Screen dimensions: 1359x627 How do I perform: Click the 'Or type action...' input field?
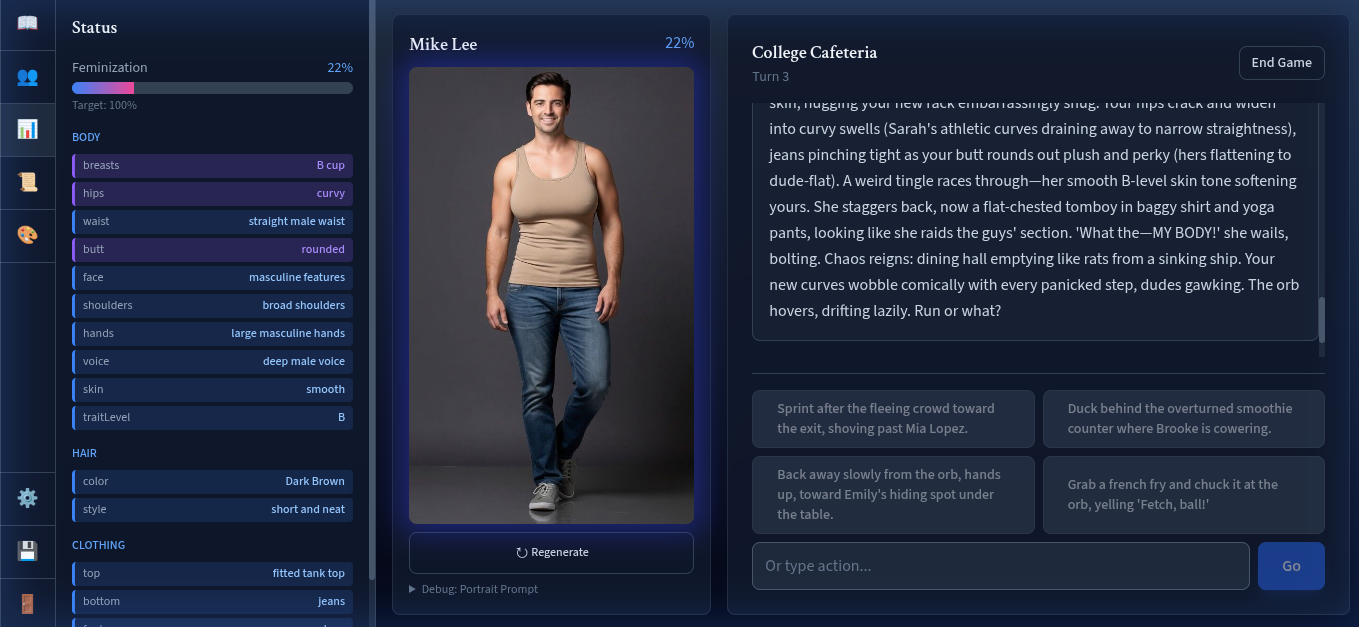tap(1000, 566)
